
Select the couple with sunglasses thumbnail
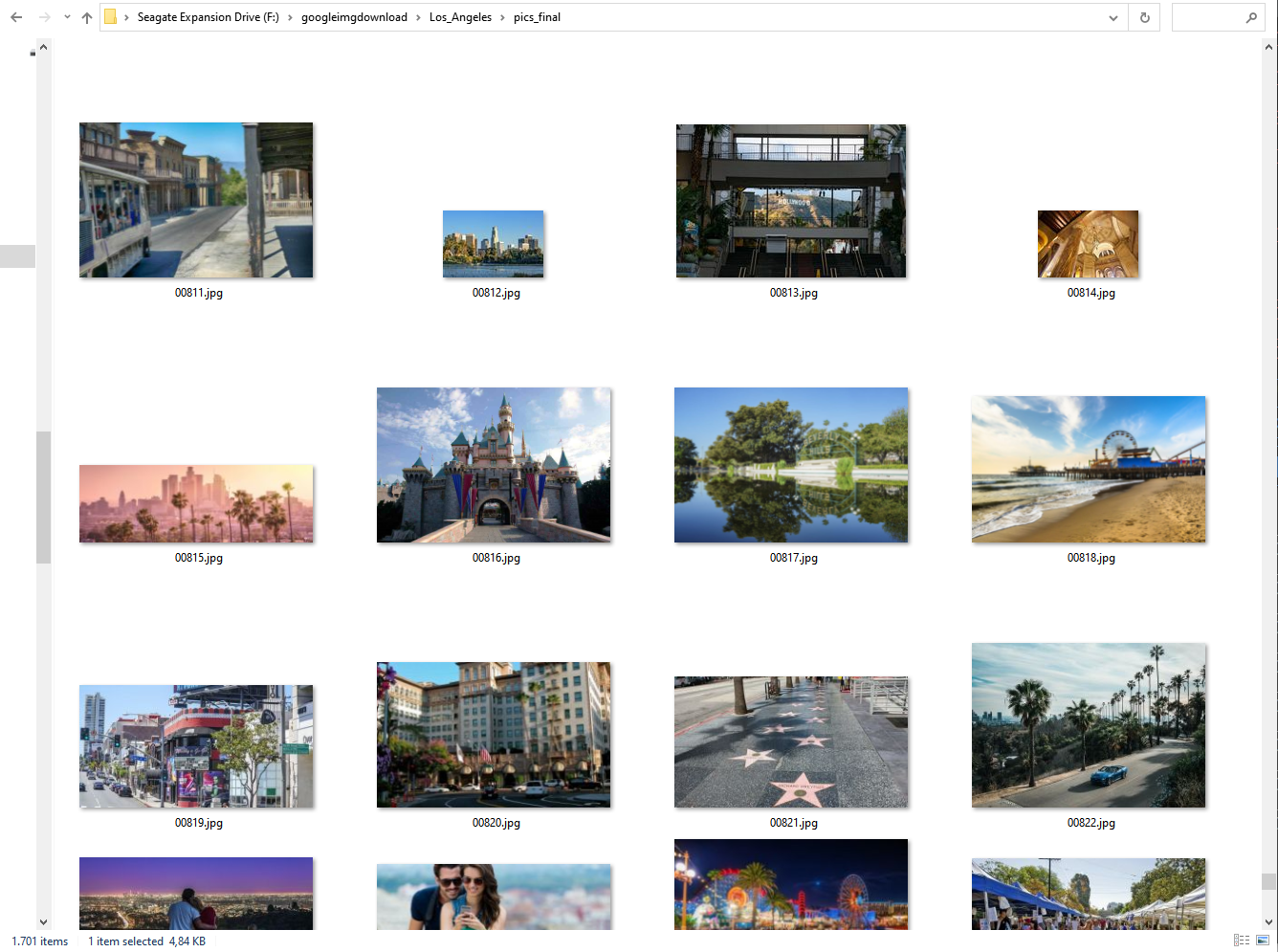point(494,897)
